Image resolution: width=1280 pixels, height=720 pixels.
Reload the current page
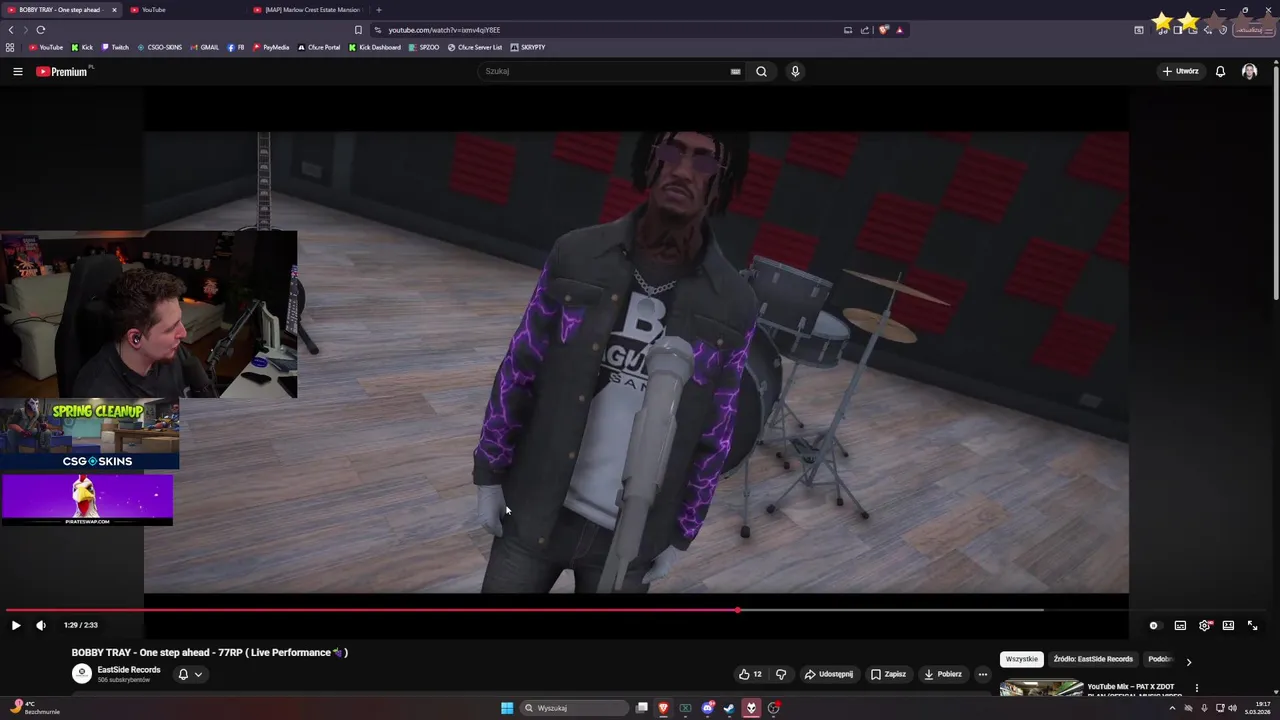pyautogui.click(x=41, y=30)
